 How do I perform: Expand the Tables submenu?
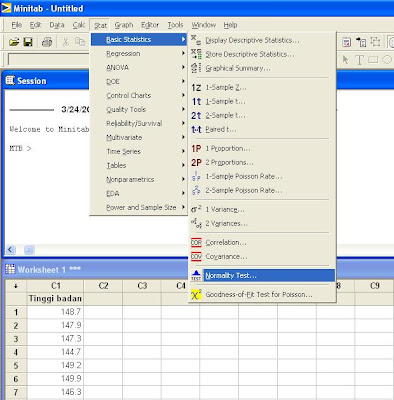point(139,165)
